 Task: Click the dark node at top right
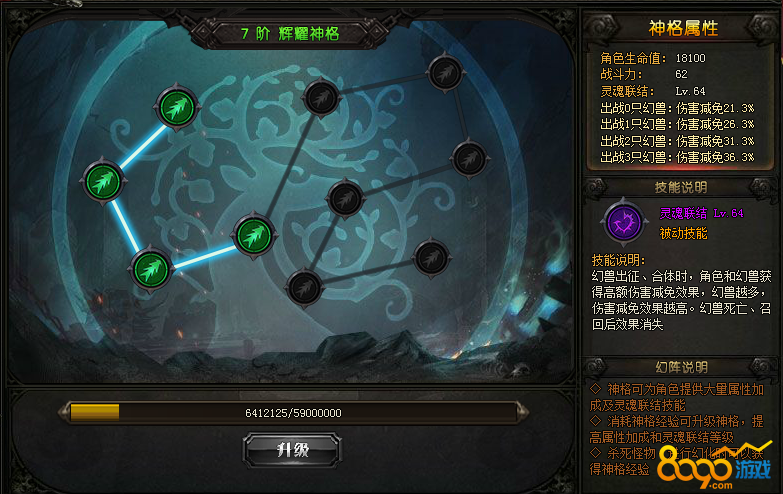pos(445,73)
